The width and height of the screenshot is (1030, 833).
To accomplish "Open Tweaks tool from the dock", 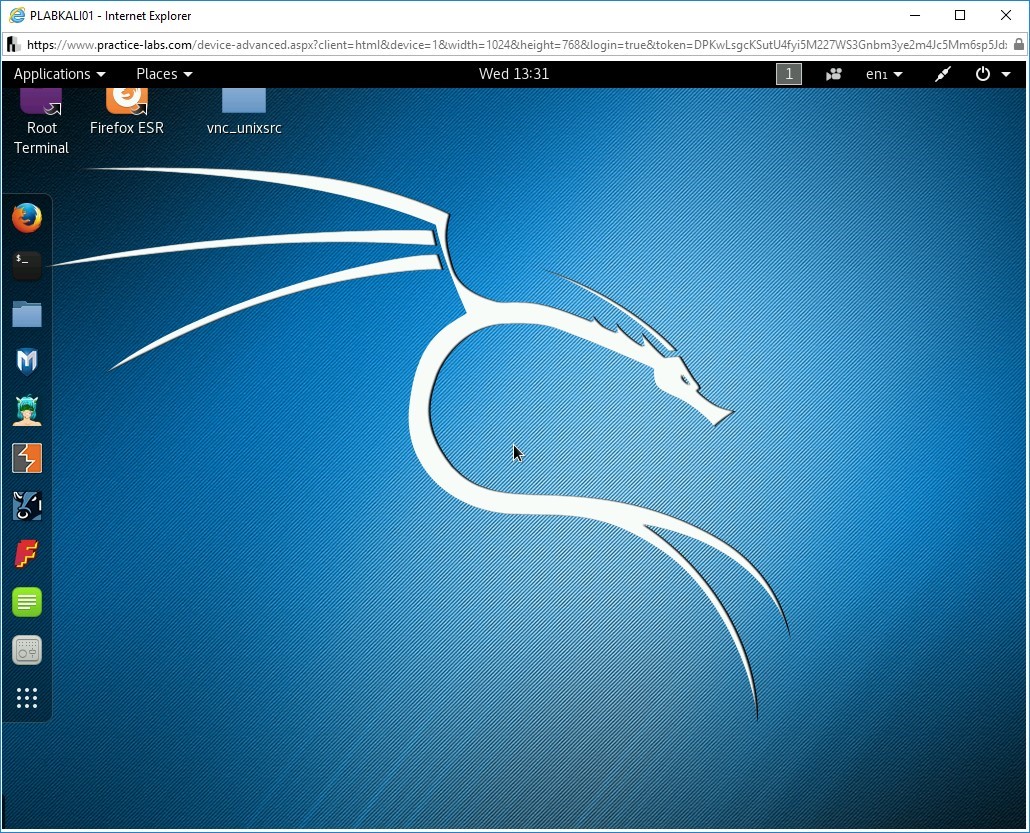I will pyautogui.click(x=27, y=650).
